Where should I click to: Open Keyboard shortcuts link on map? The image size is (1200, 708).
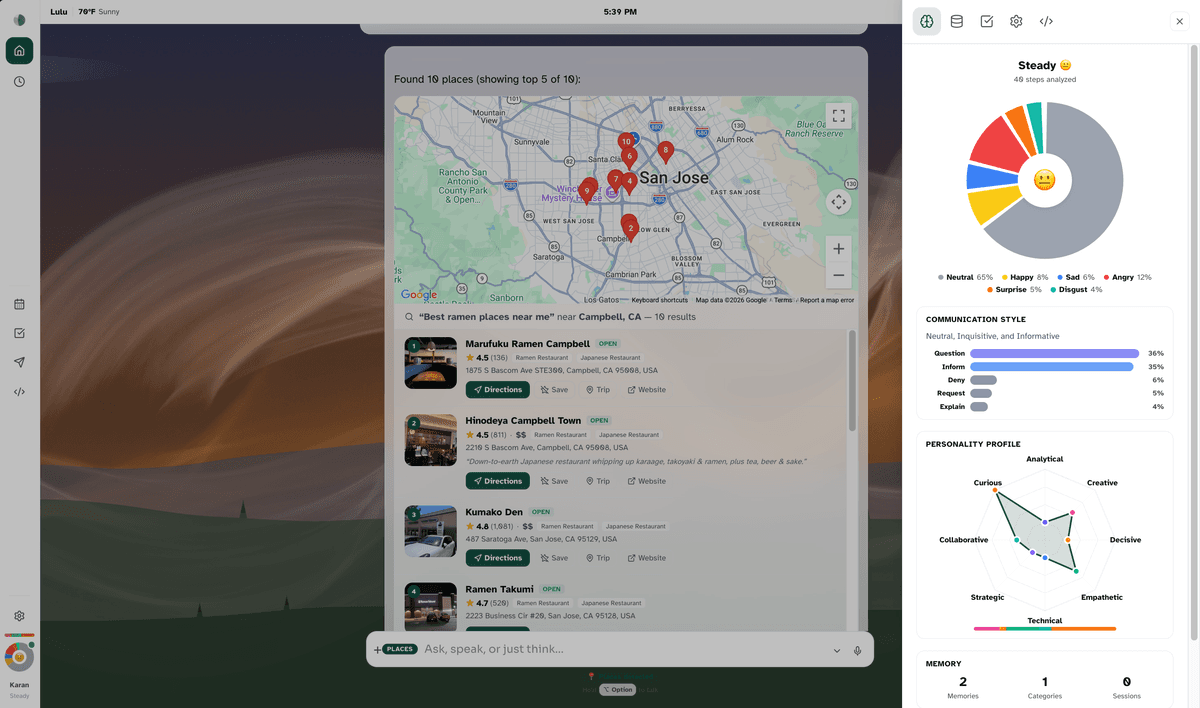pyautogui.click(x=659, y=300)
